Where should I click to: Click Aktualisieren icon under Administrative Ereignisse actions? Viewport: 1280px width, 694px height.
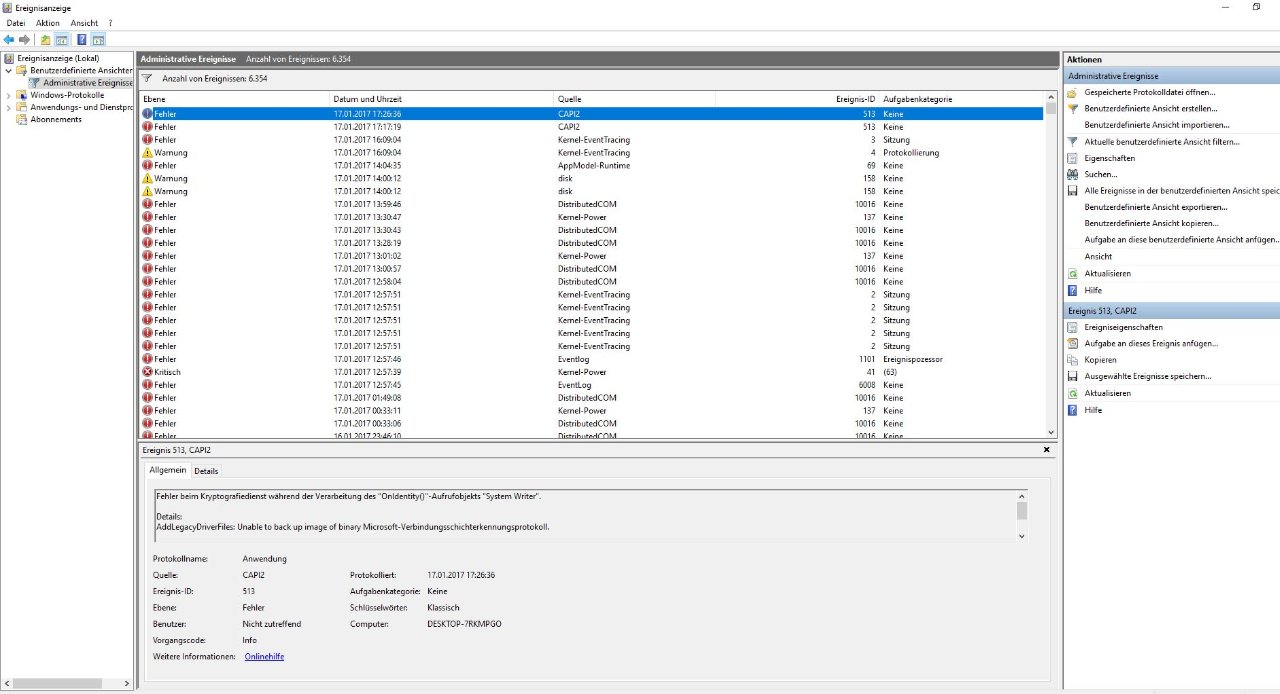click(x=1073, y=273)
